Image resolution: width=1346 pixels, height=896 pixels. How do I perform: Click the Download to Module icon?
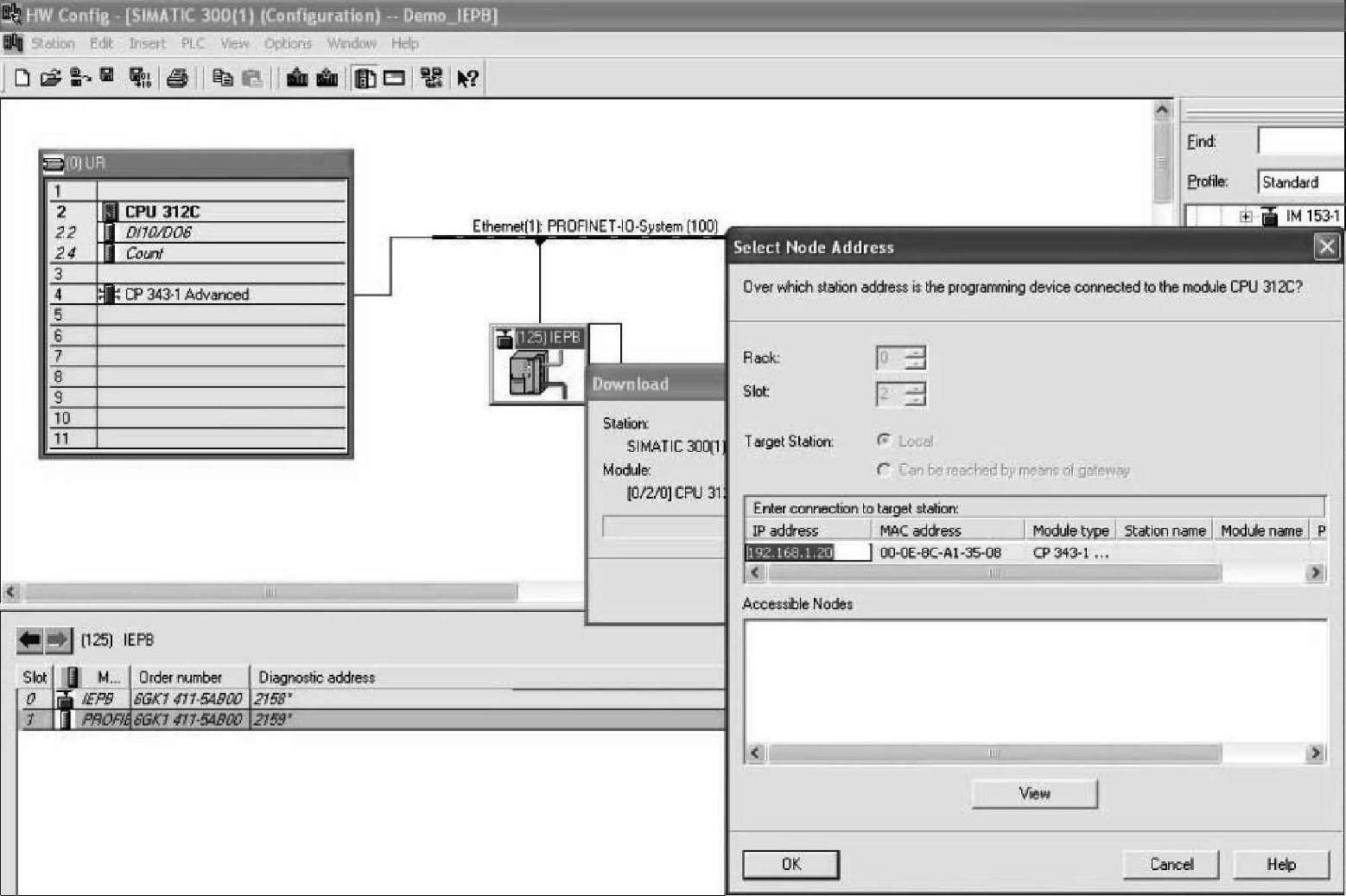[297, 79]
